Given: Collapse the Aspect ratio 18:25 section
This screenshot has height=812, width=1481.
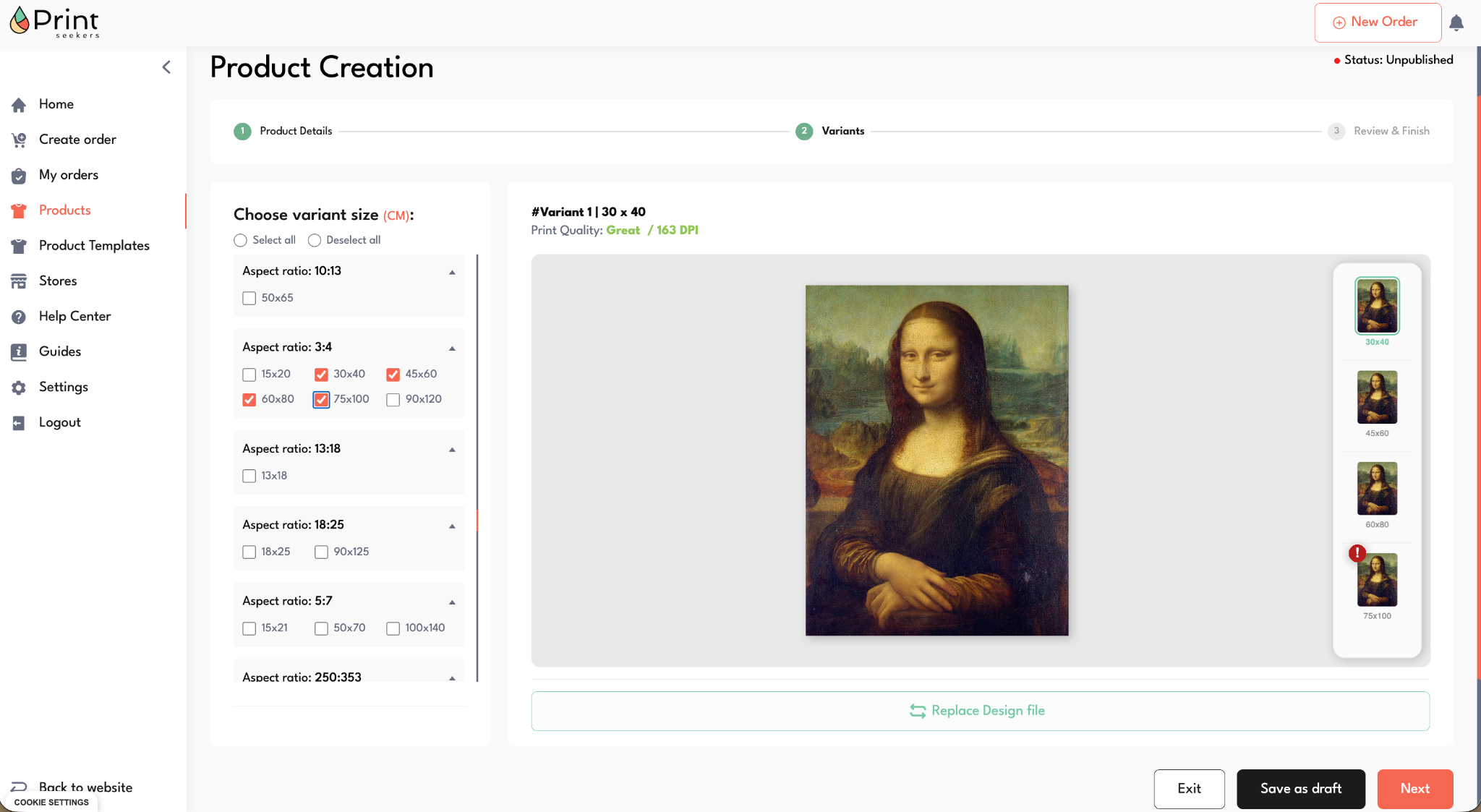Looking at the screenshot, I should (x=452, y=526).
